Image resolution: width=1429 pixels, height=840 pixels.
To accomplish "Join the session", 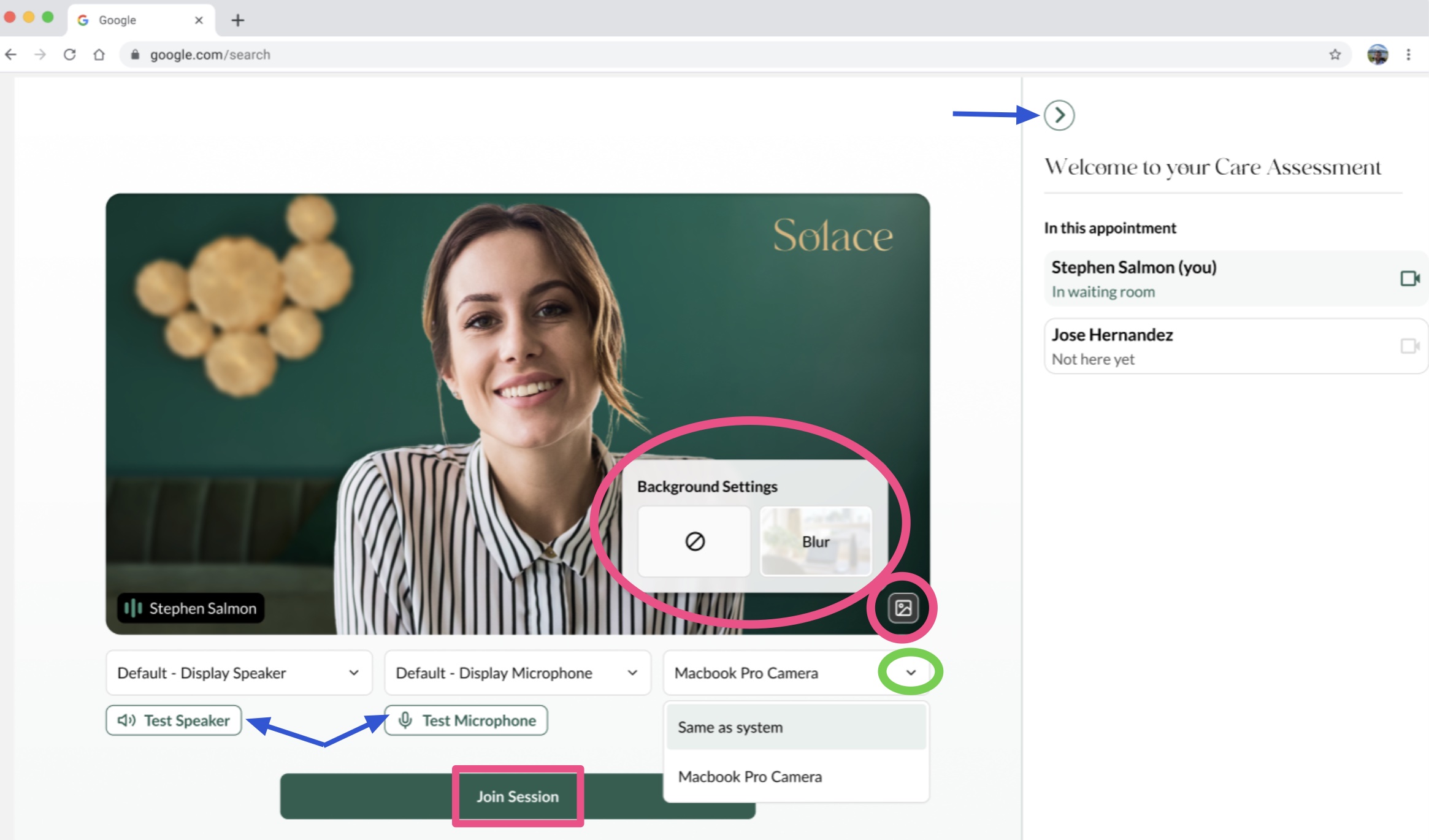I will [x=518, y=796].
